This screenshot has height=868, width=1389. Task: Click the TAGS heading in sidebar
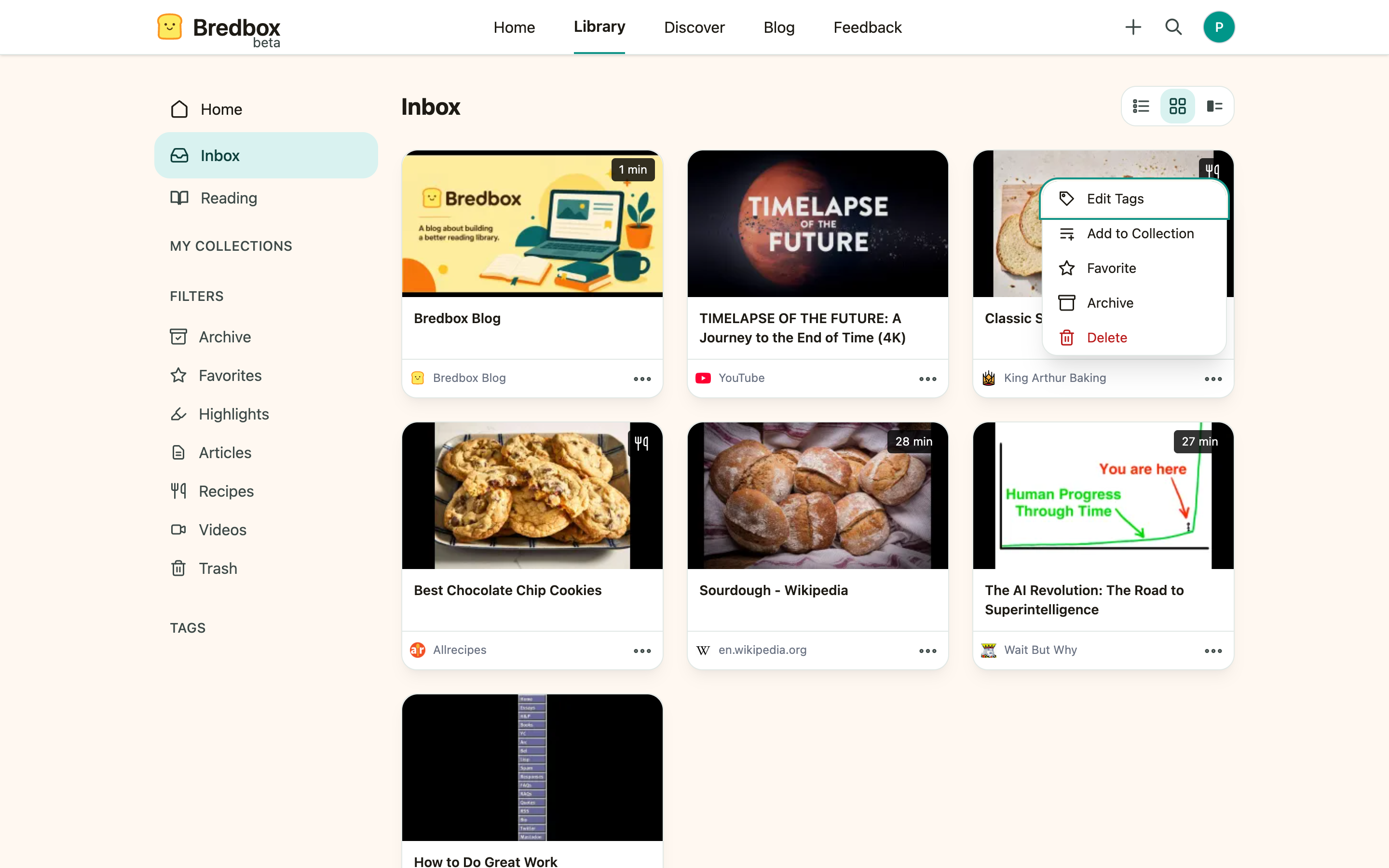click(188, 628)
